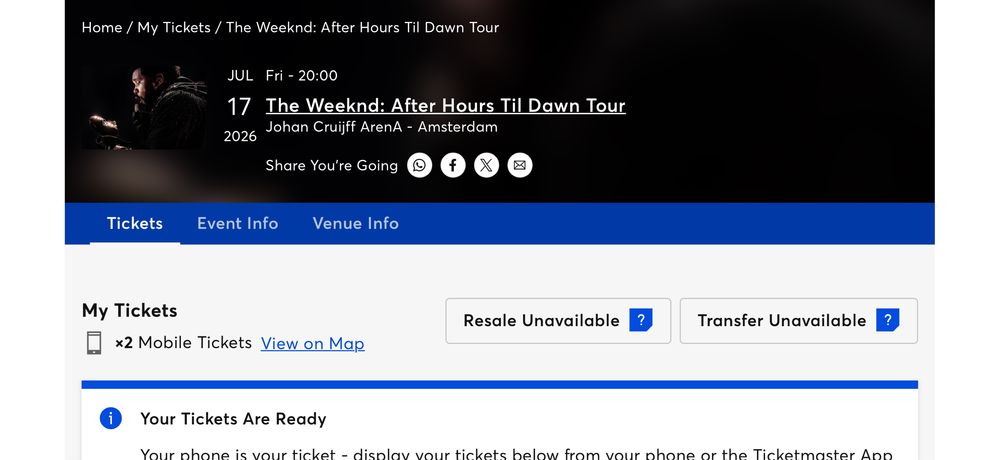Click the Transfer Unavailable question mark icon

(x=887, y=320)
